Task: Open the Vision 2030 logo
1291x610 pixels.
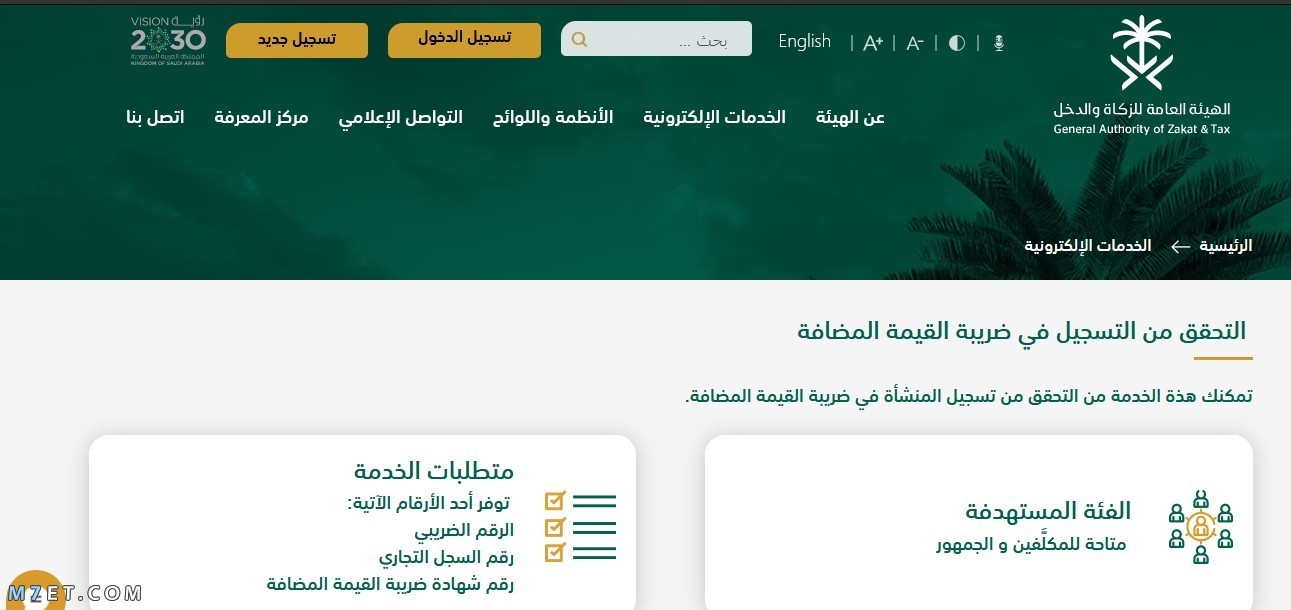Action: (168, 41)
